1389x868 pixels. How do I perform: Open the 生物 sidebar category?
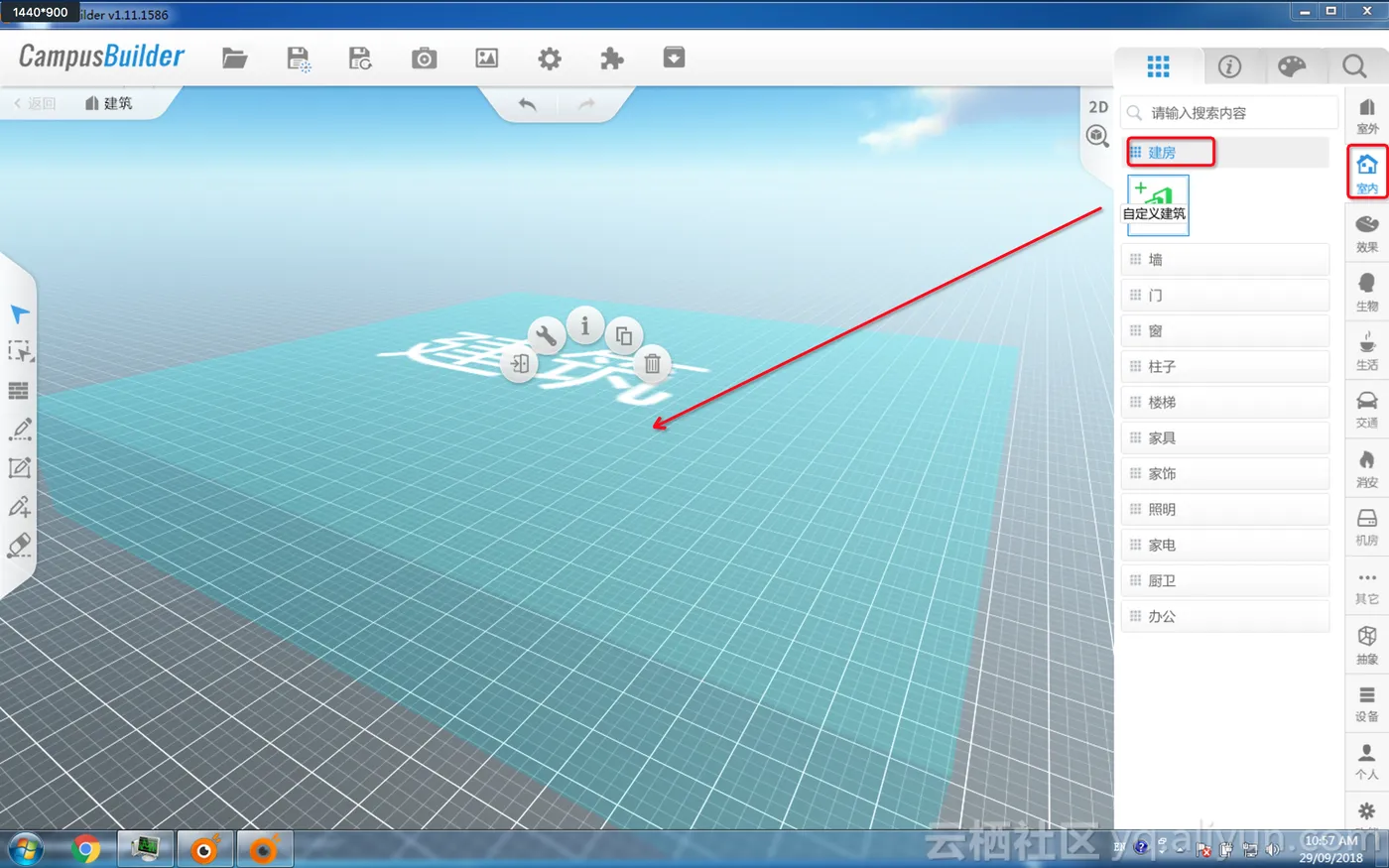pyautogui.click(x=1366, y=292)
